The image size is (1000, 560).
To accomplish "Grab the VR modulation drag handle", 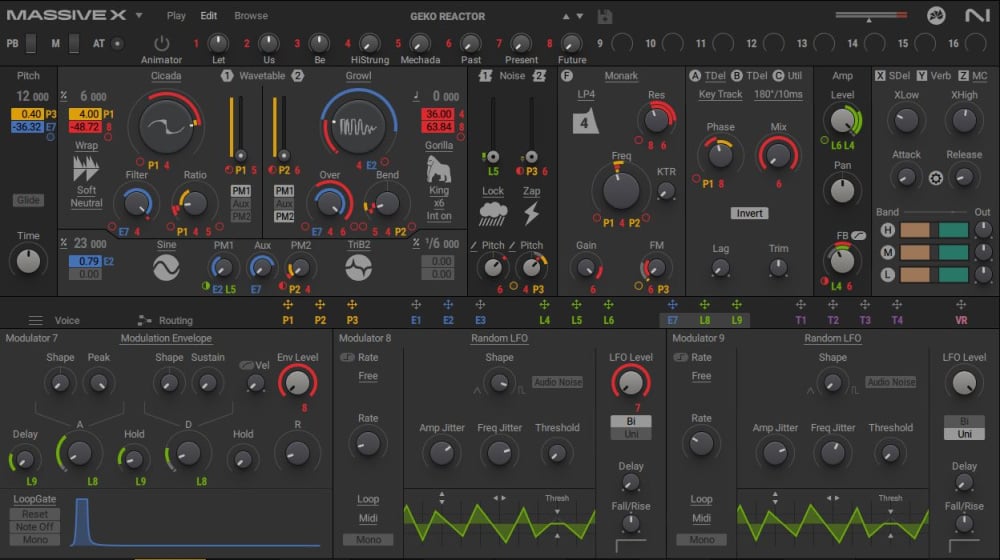I will tap(960, 305).
